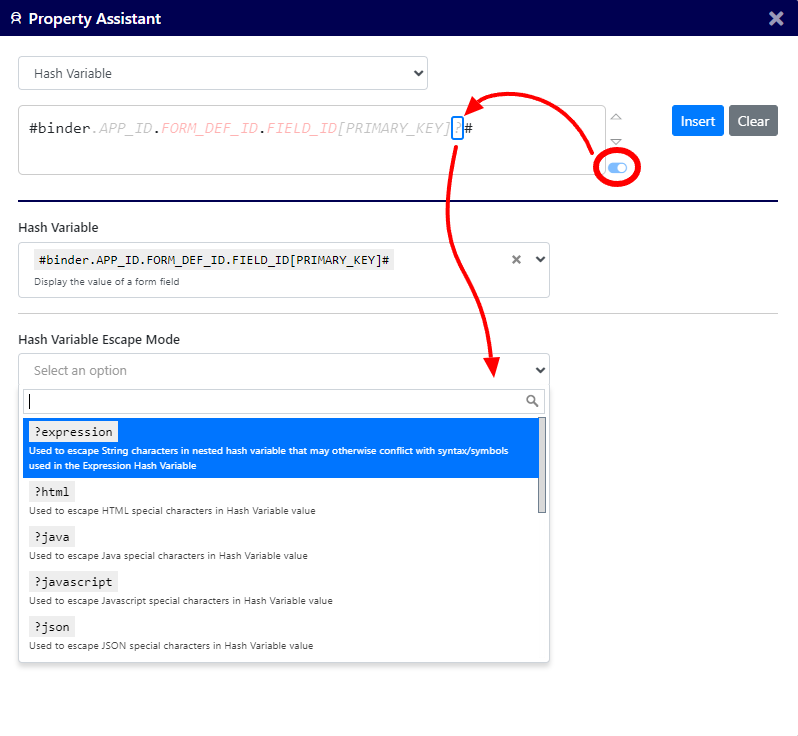798x736 pixels.
Task: Click the FIELD_ID placeholder in the editor
Action: (302, 128)
